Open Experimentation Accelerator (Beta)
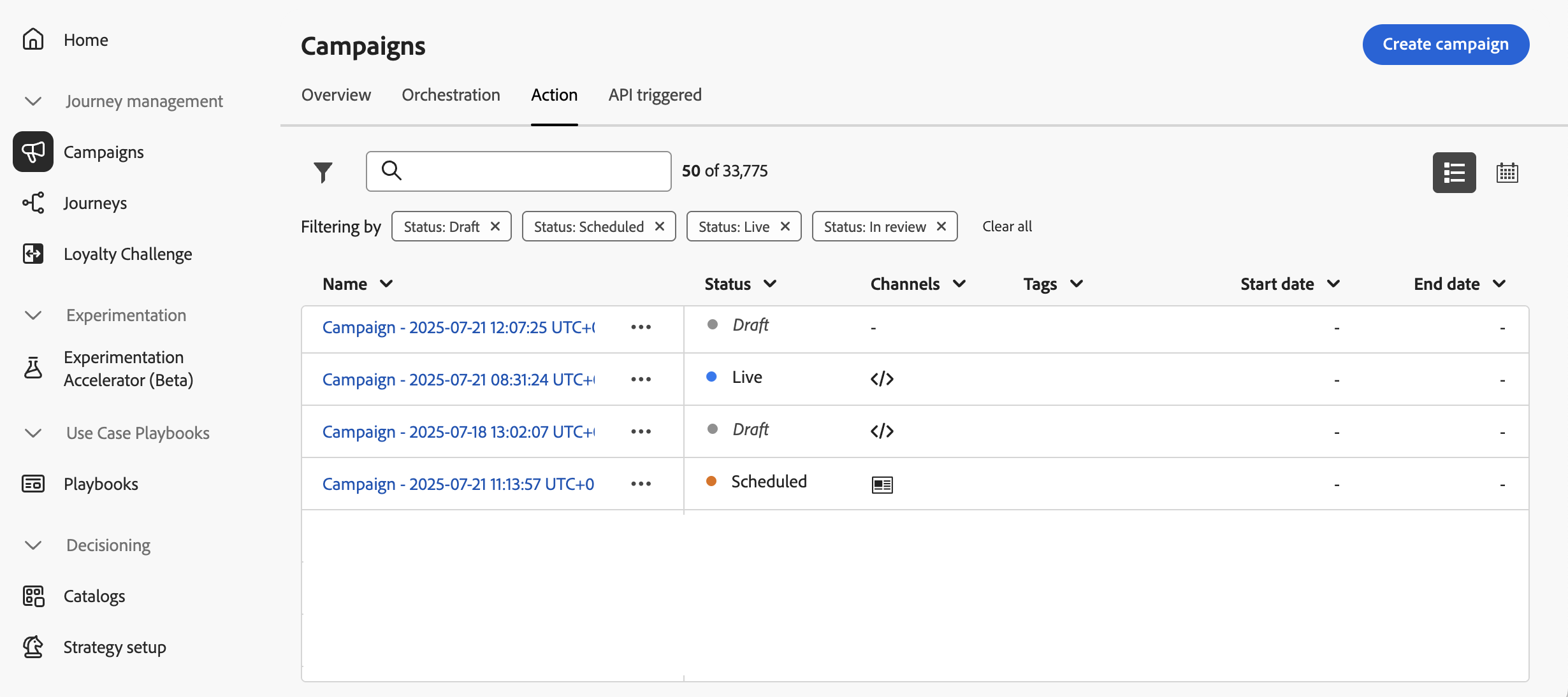1568x697 pixels. pos(127,369)
